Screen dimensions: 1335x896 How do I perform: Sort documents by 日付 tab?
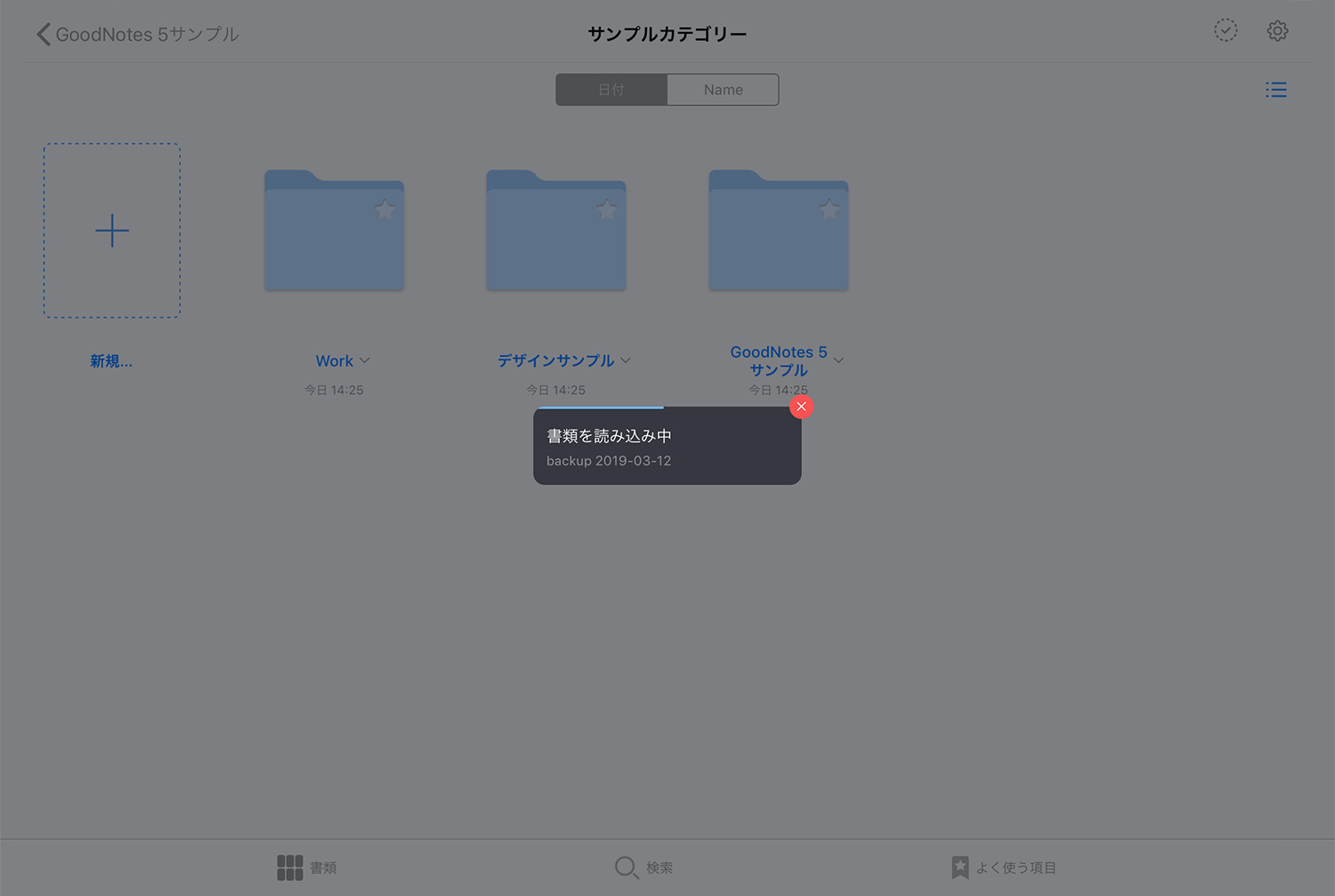coord(611,90)
